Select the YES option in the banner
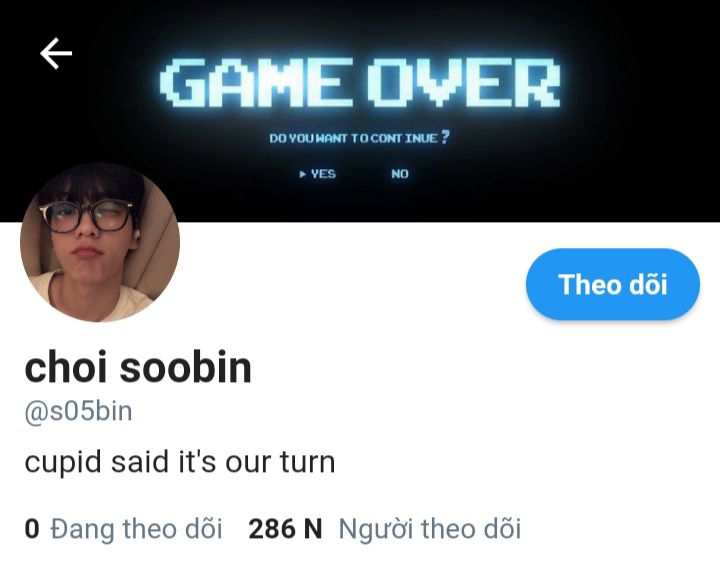720x579 pixels. (323, 174)
